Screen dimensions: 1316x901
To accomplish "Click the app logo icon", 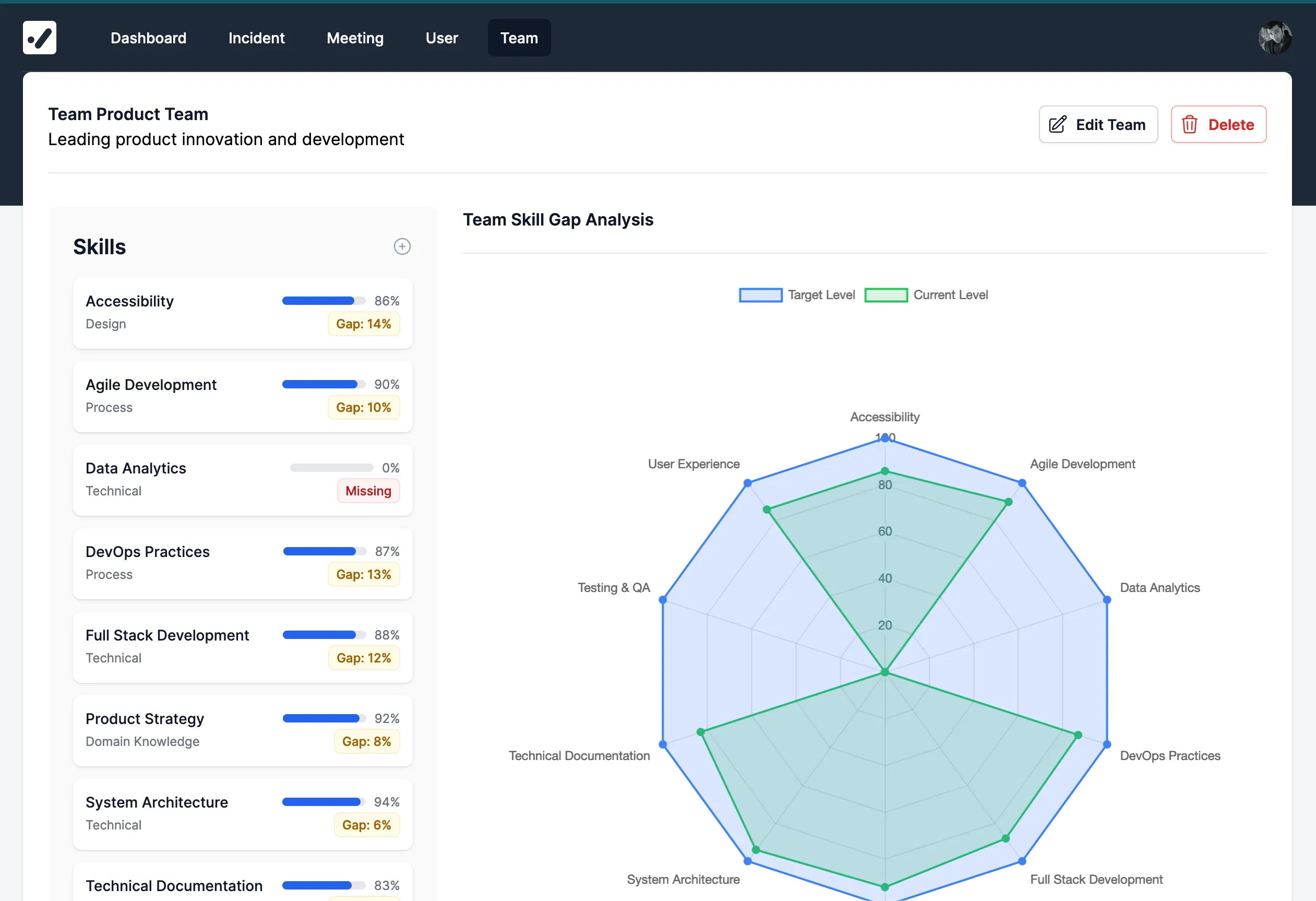I will click(40, 38).
